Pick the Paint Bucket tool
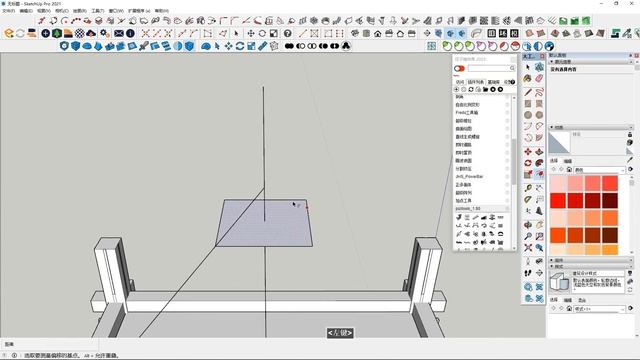The height and width of the screenshot is (360, 640). [528, 78]
